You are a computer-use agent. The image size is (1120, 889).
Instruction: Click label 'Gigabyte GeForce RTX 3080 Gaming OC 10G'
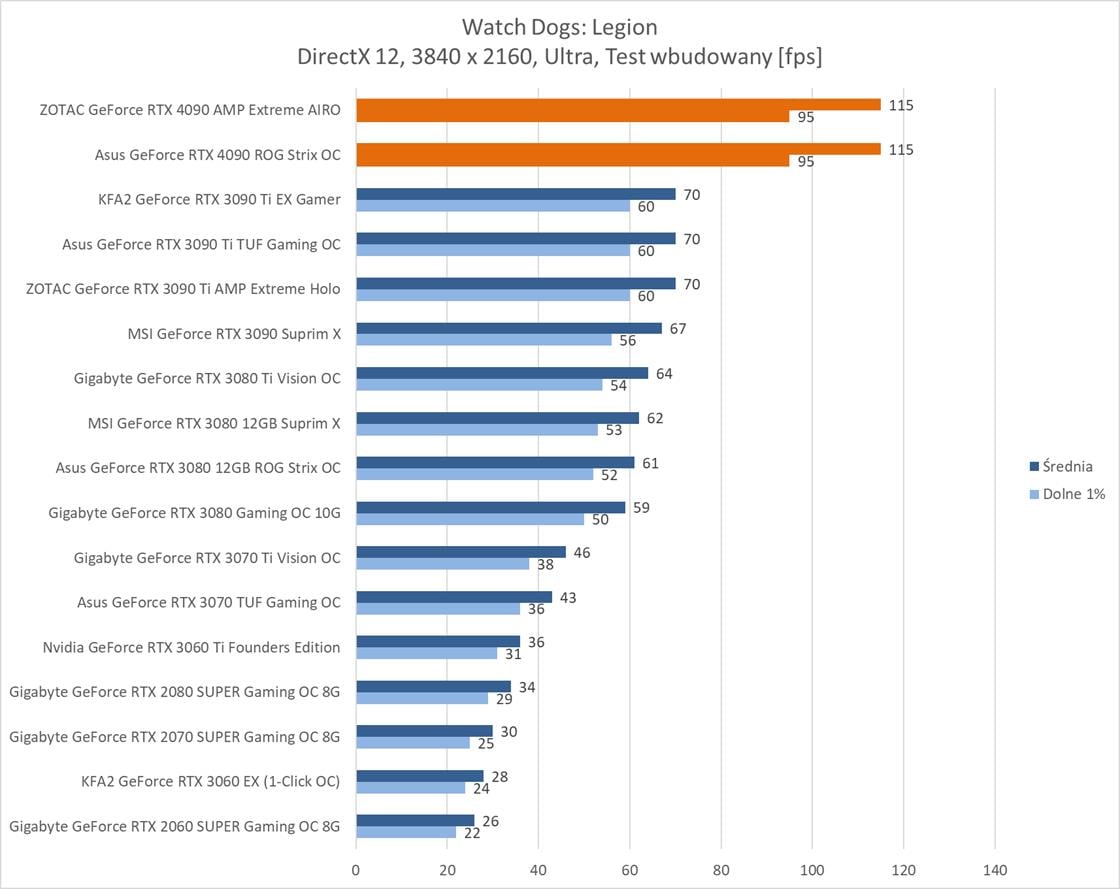coord(194,513)
